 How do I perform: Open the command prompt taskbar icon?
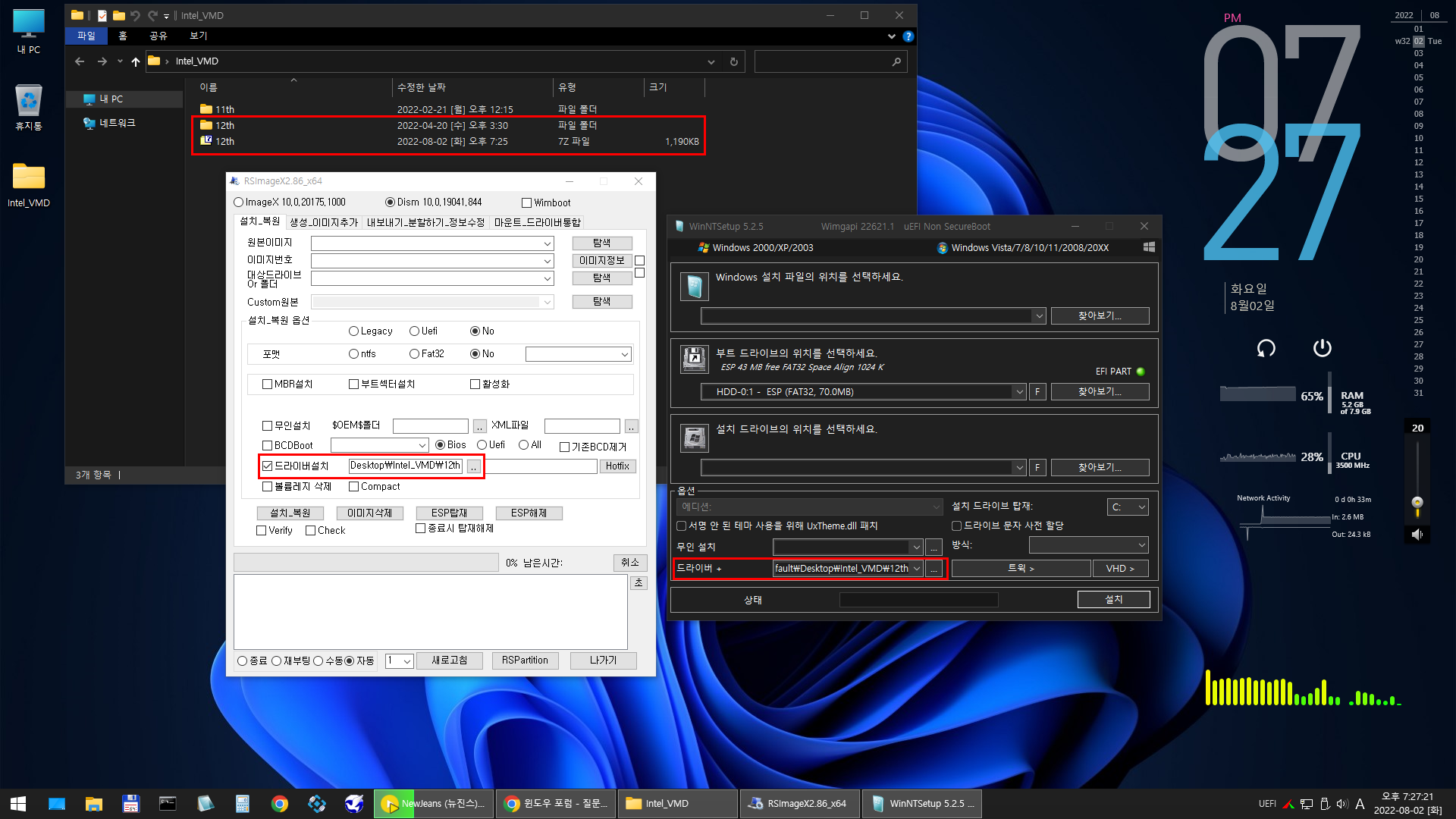click(168, 804)
